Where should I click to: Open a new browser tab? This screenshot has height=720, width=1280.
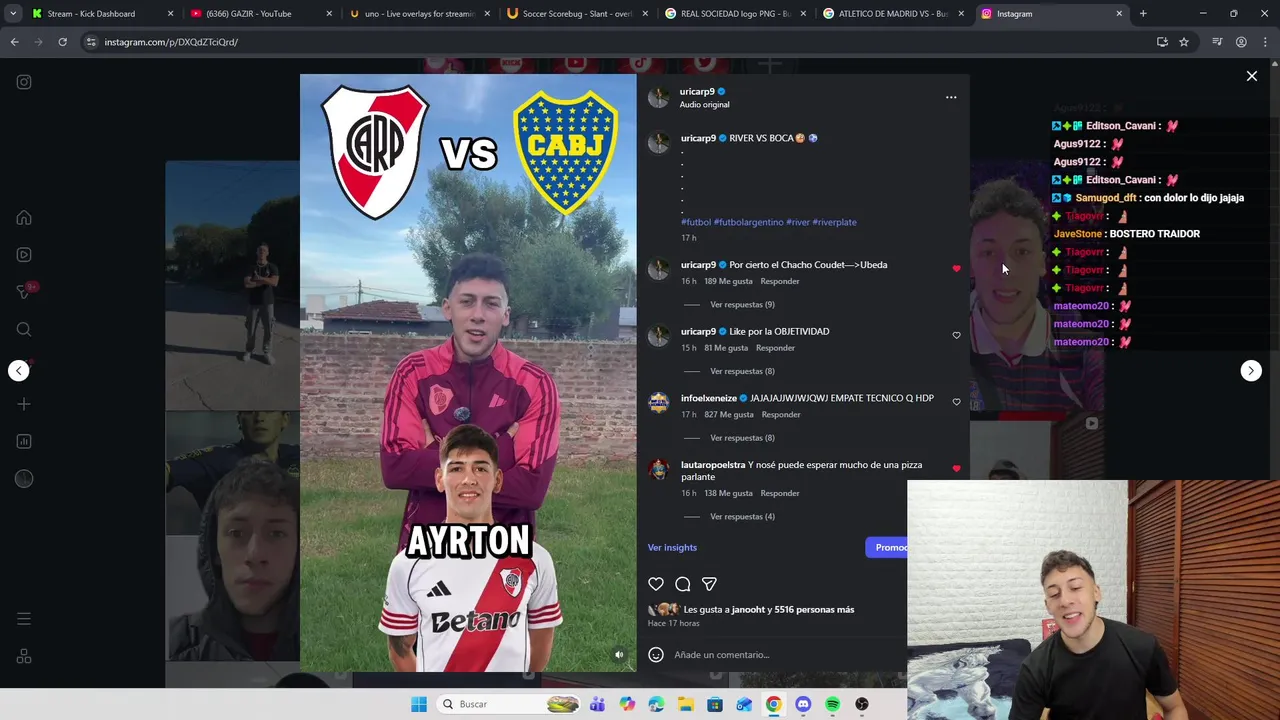click(1143, 14)
